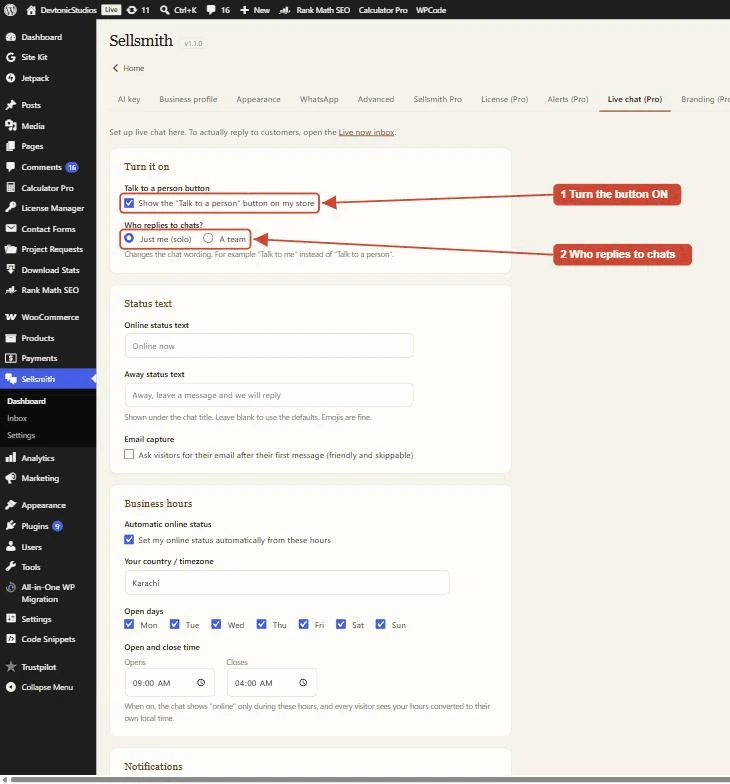The image size is (730, 784).
Task: Click the Opens time field 09:00 AM
Action: [x=170, y=682]
